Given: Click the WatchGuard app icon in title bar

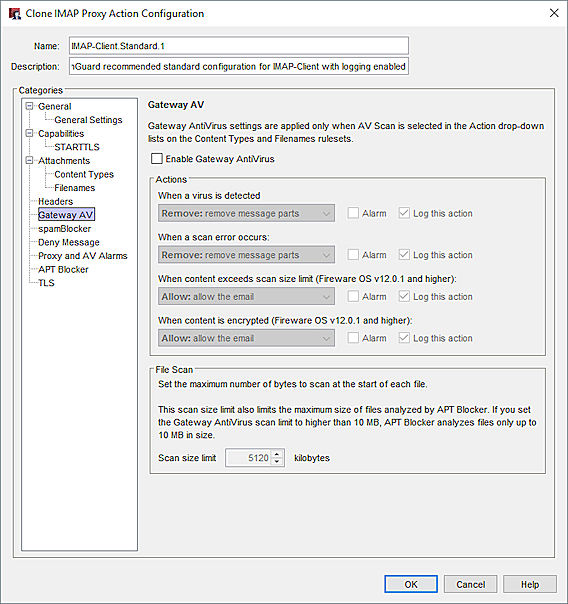Looking at the screenshot, I should (15, 13).
